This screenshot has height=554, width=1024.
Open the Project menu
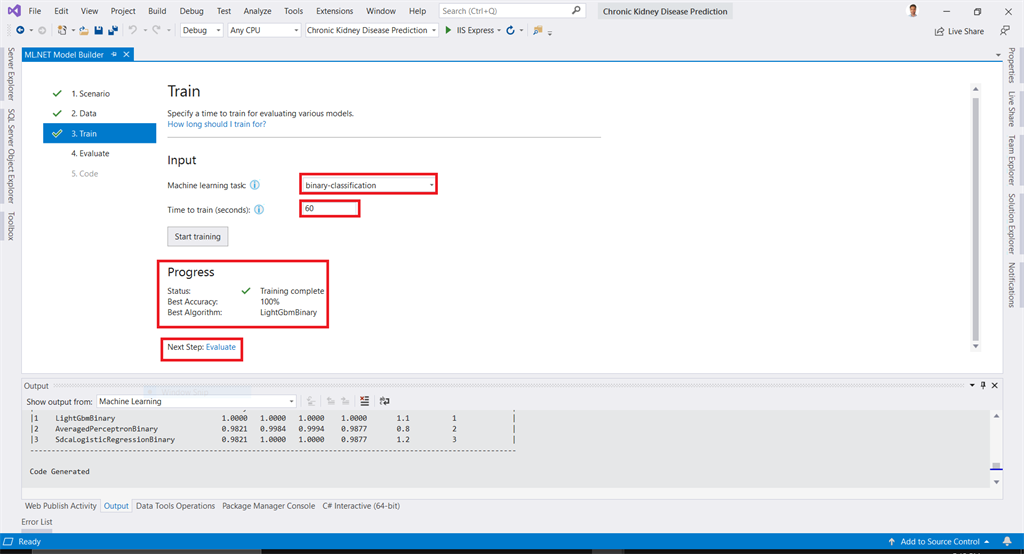click(x=123, y=11)
